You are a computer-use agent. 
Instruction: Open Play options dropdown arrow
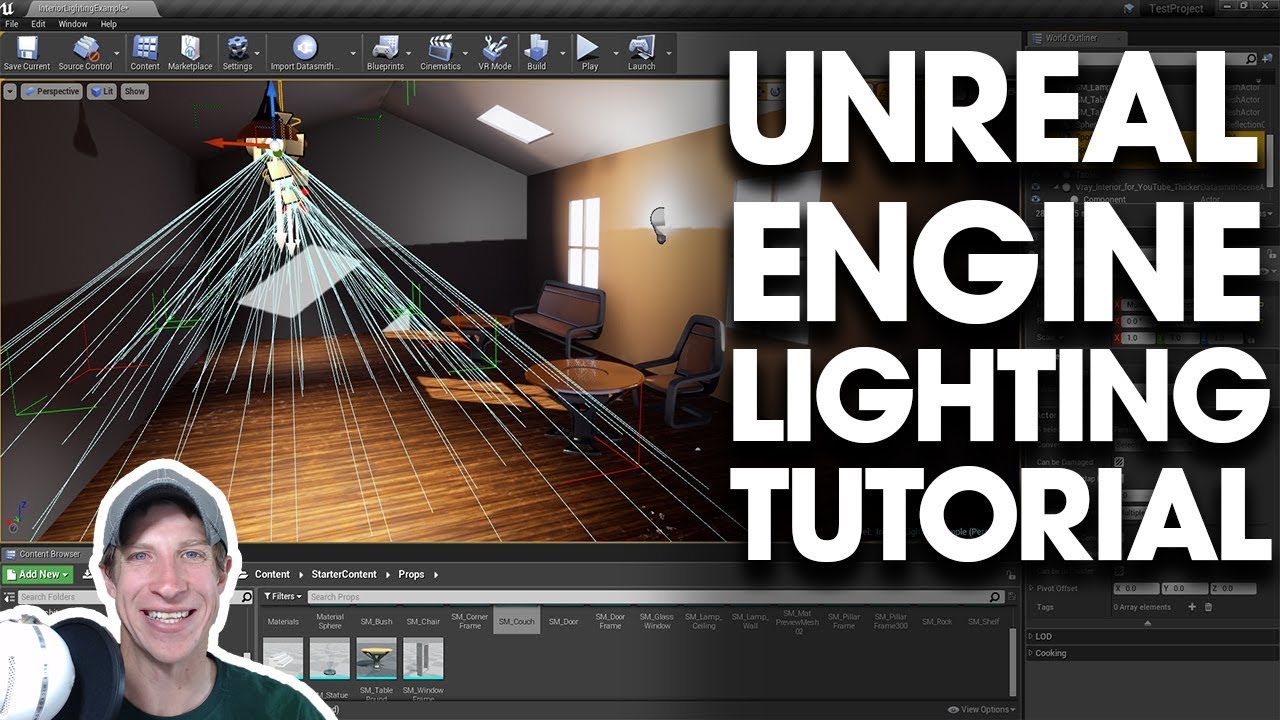615,53
